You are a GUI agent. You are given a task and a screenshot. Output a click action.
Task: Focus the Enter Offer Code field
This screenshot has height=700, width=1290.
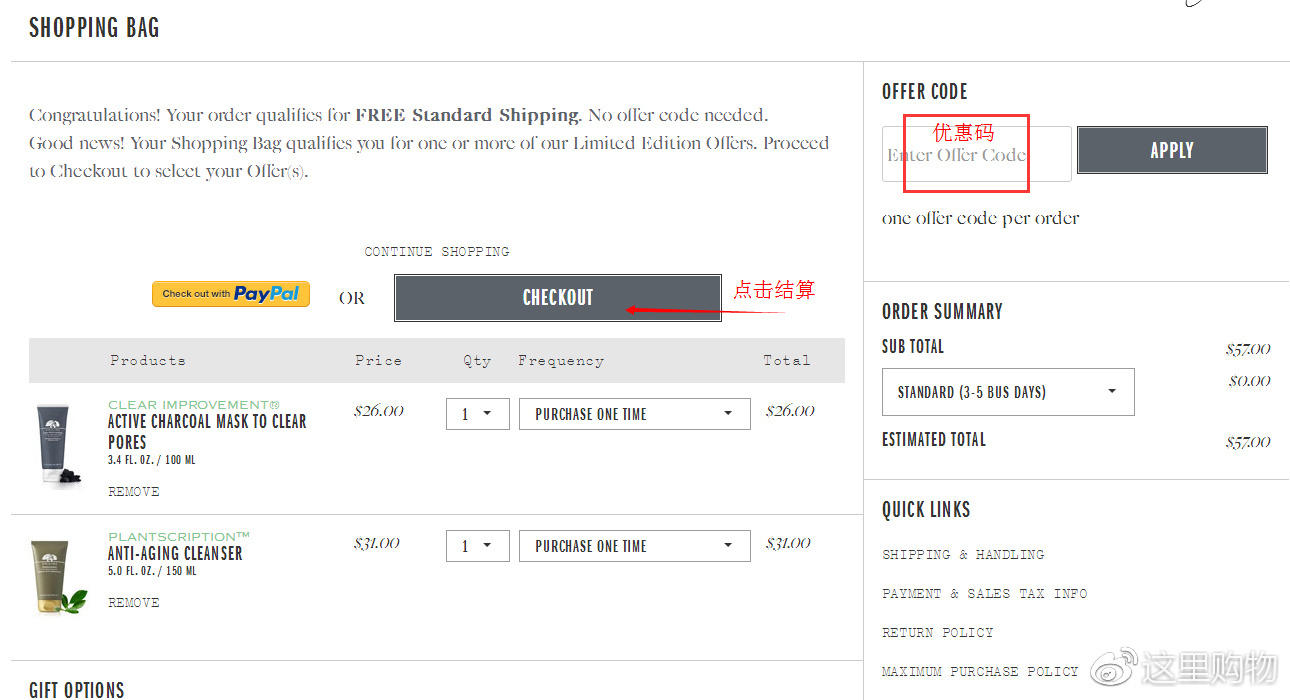[x=976, y=154]
